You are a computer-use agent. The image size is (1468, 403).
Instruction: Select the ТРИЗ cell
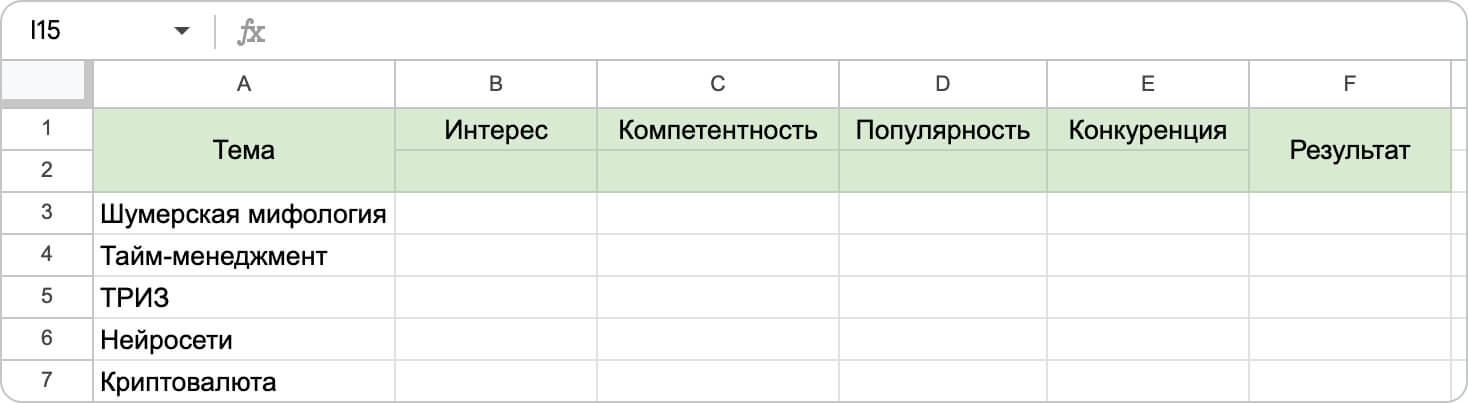(244, 297)
